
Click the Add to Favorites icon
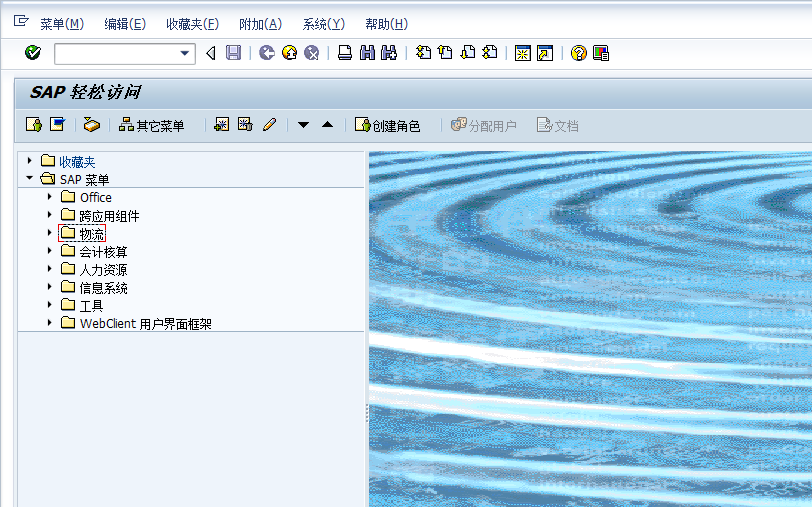pyautogui.click(x=222, y=125)
